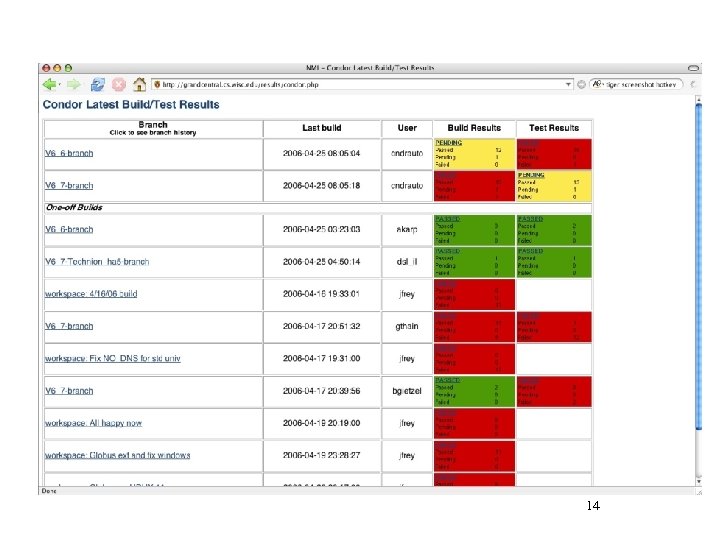Screen dimensions: 720x540
Task: Click the green back arrow button
Action: coord(51,84)
